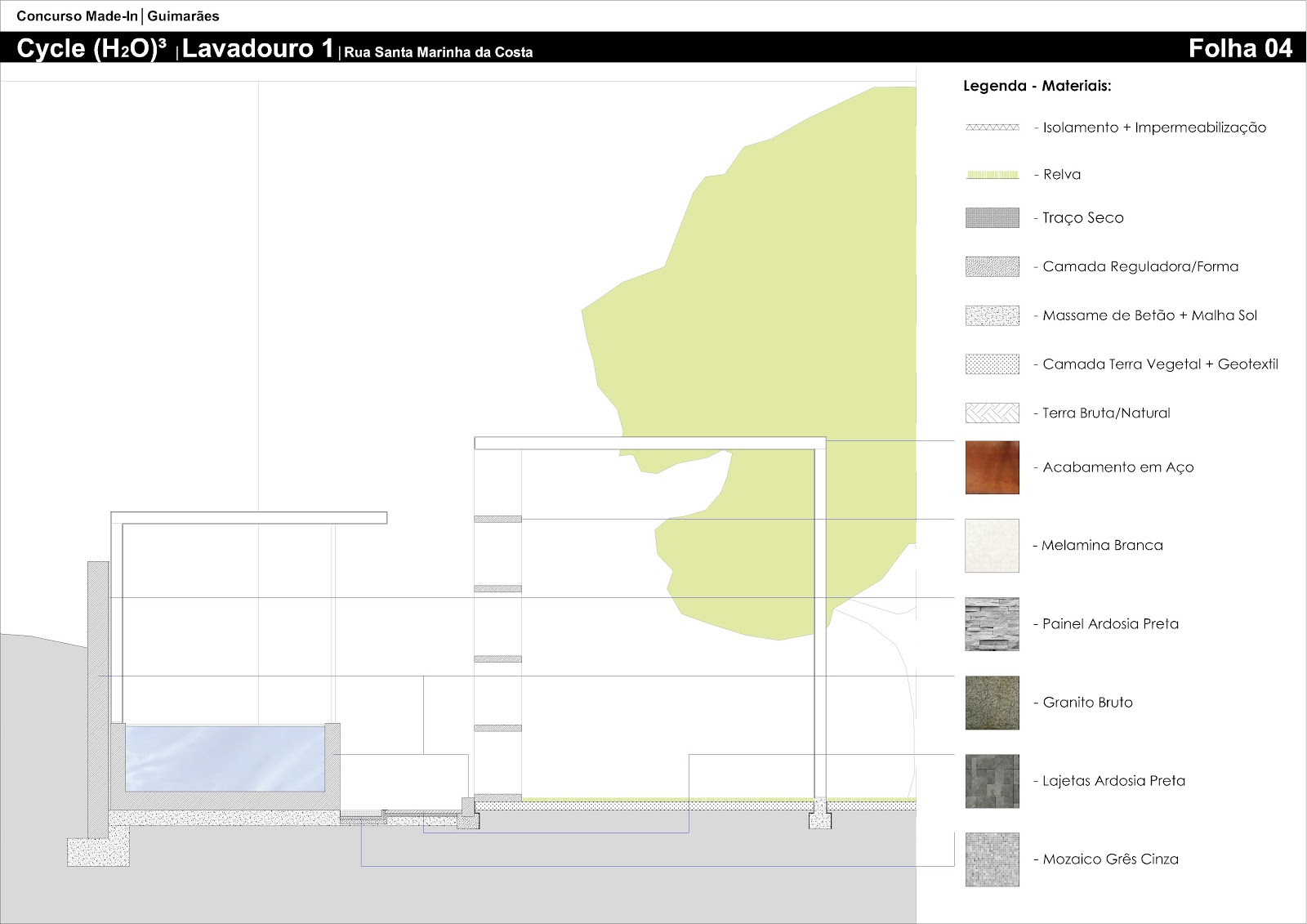Click the "Legenda - Materiais:" heading

1037,86
